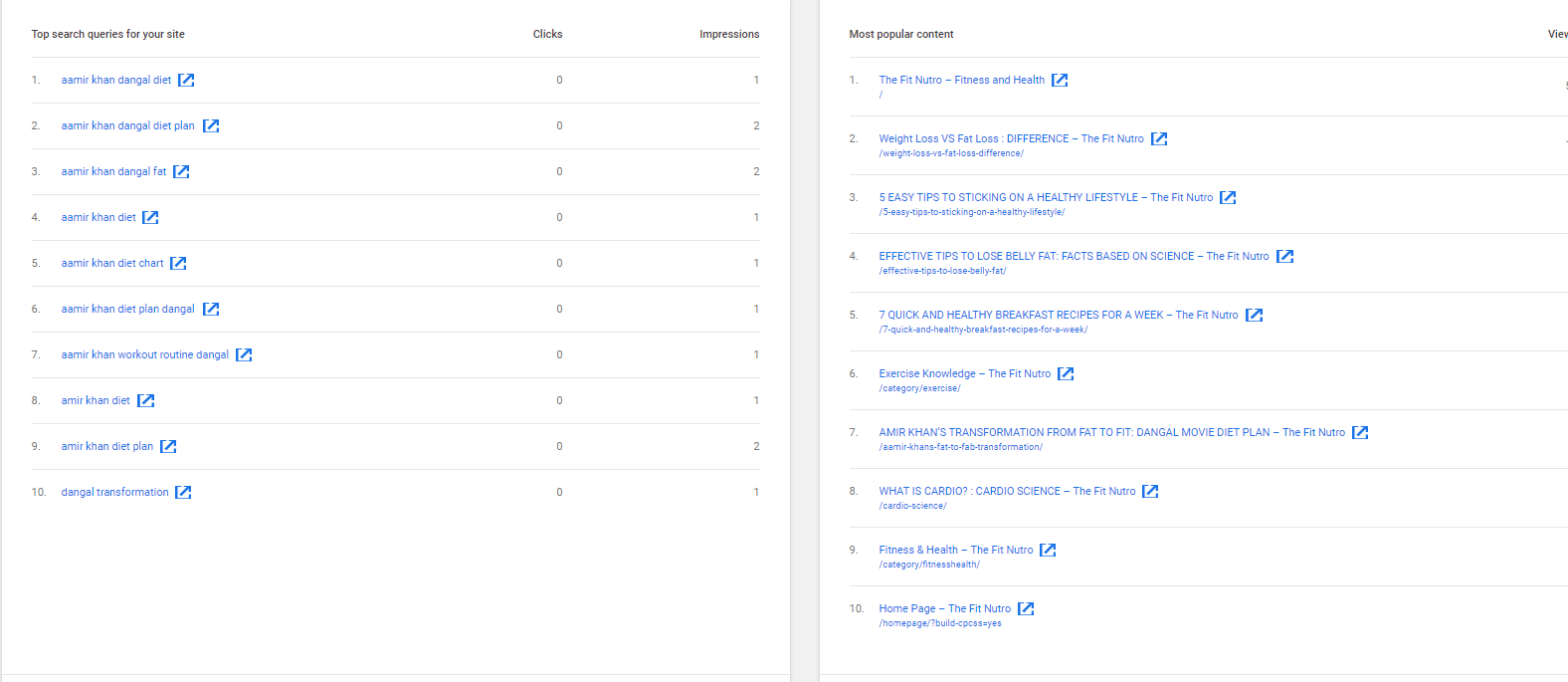1568x682 pixels.
Task: Click the 'Most popular content' heading
Action: click(901, 34)
